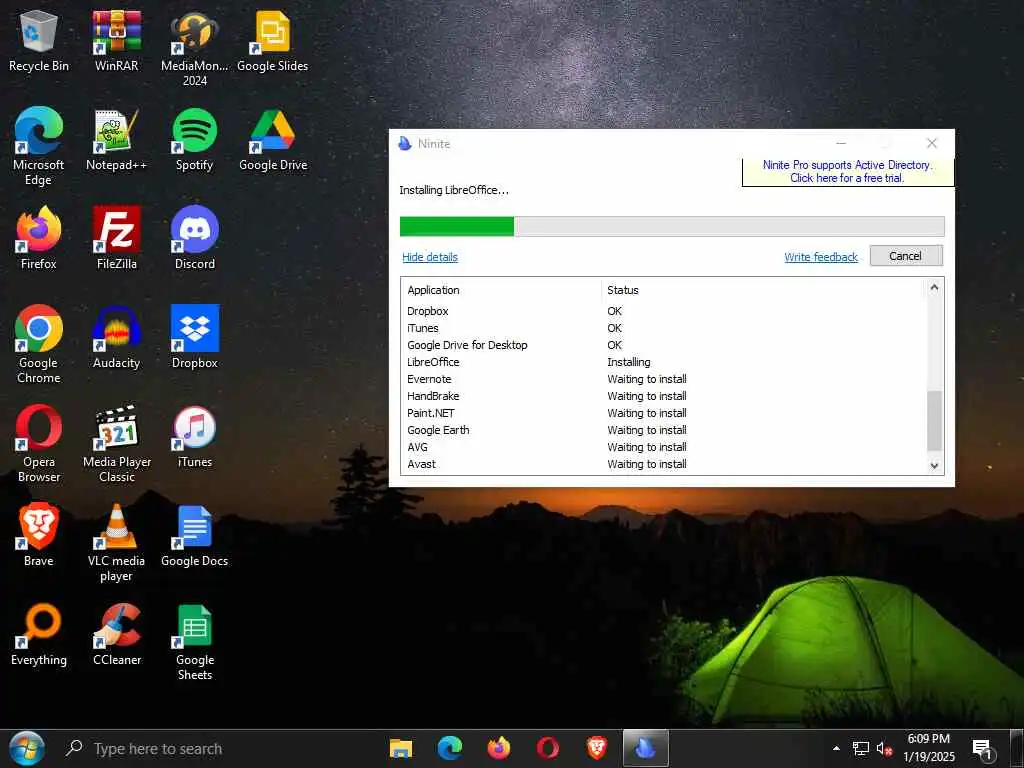Open Firefox from the taskbar

(x=499, y=748)
